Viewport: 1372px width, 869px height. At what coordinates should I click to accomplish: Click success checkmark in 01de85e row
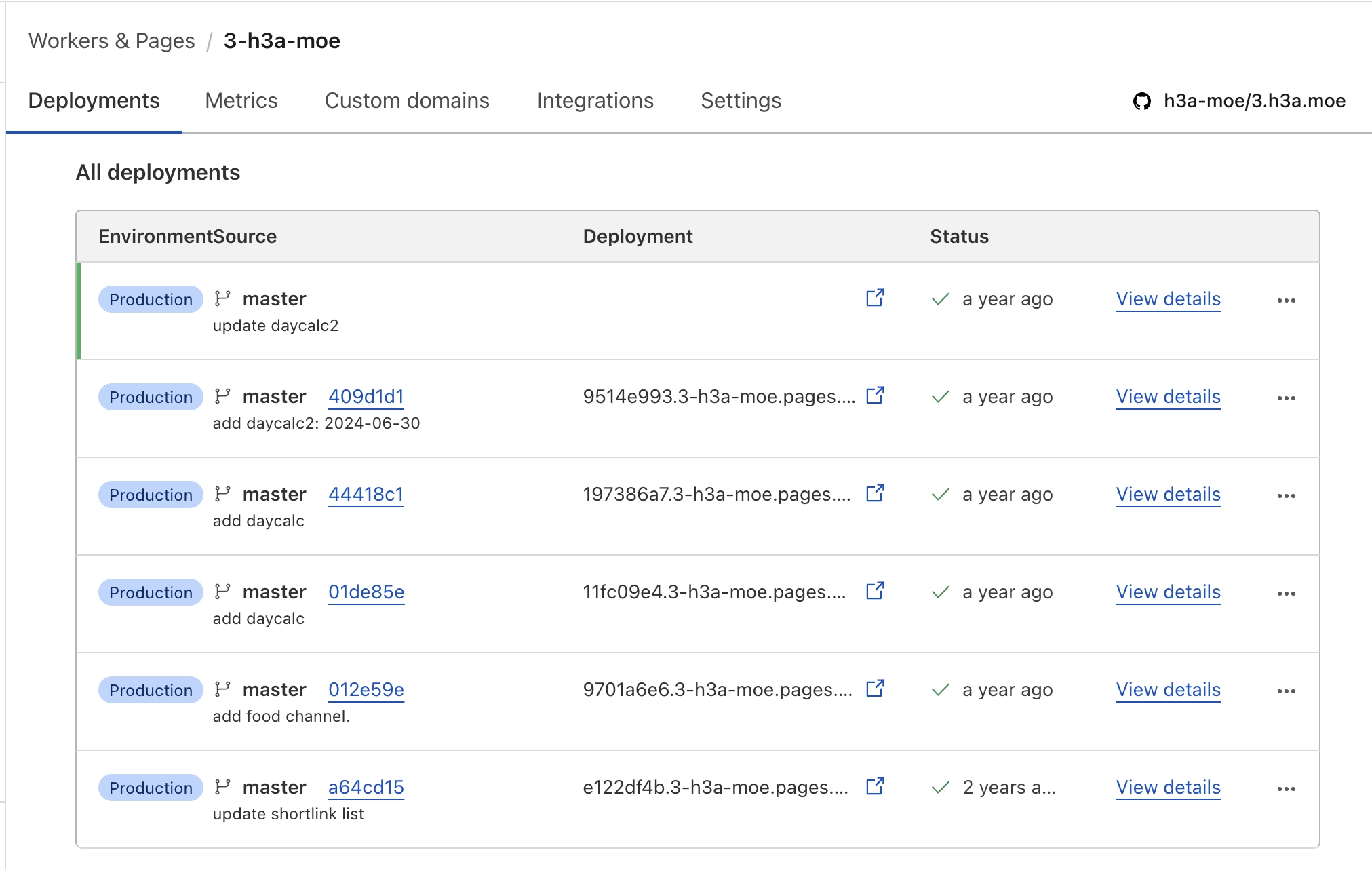pyautogui.click(x=941, y=592)
